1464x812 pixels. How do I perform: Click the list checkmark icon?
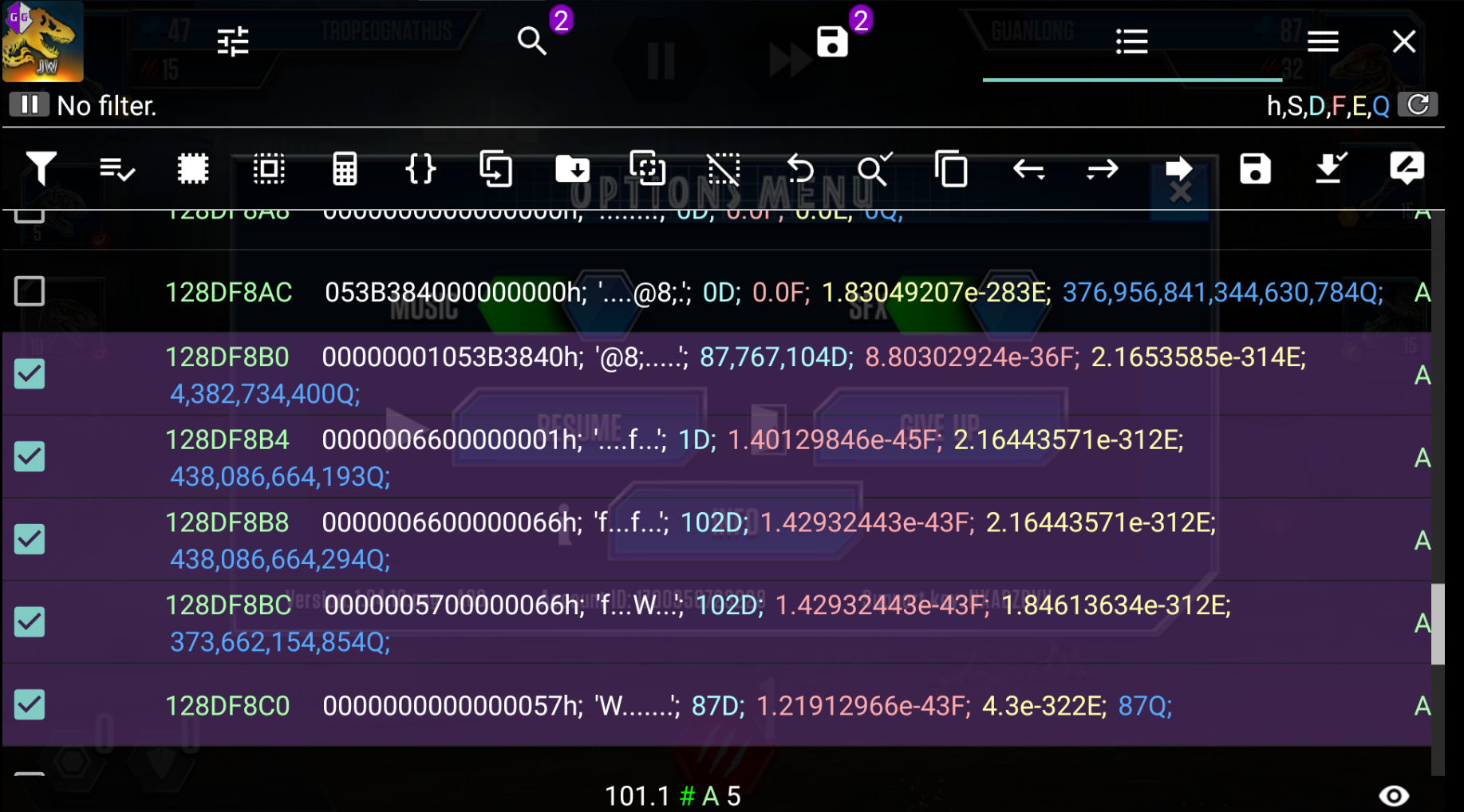click(x=116, y=169)
